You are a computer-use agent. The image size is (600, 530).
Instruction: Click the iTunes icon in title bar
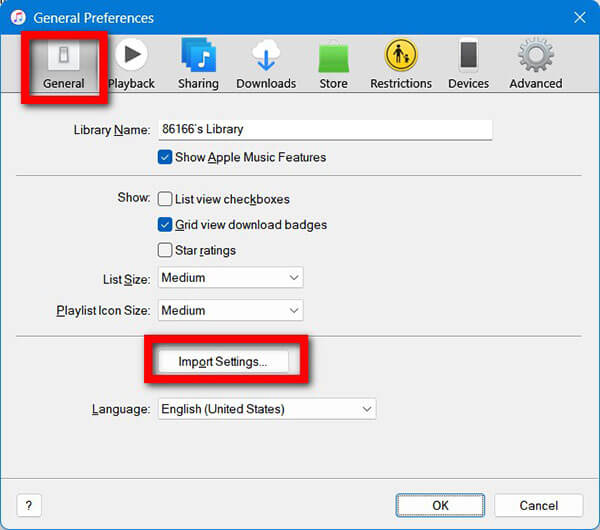pyautogui.click(x=18, y=18)
